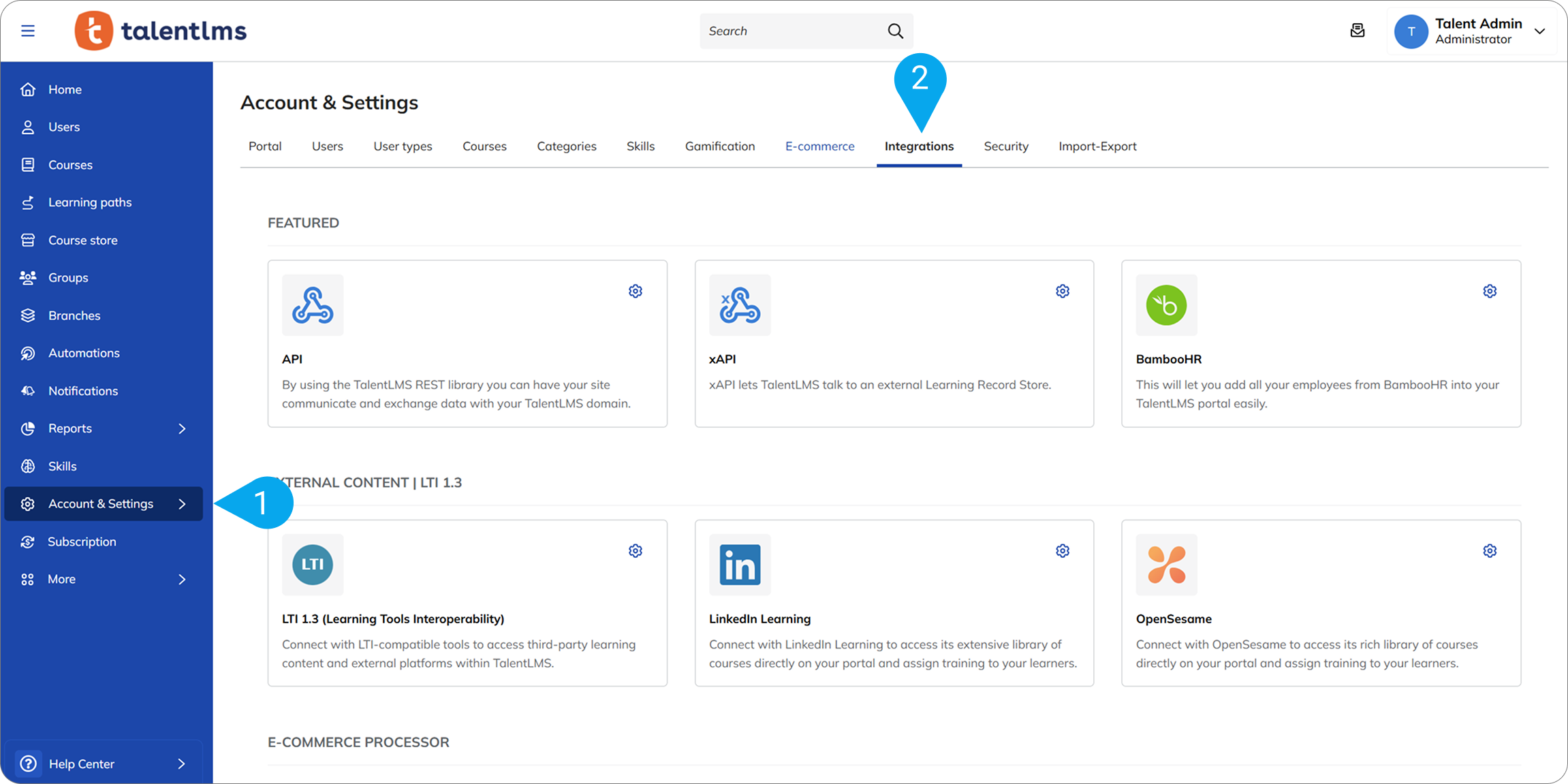1568x784 pixels.
Task: Click the inbox icon in the top bar
Action: 1357,31
